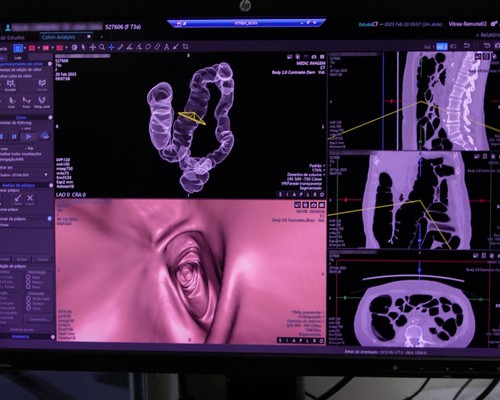Select third Atenuação radio option
Viewport: 500px width, 400px height.
28,308
